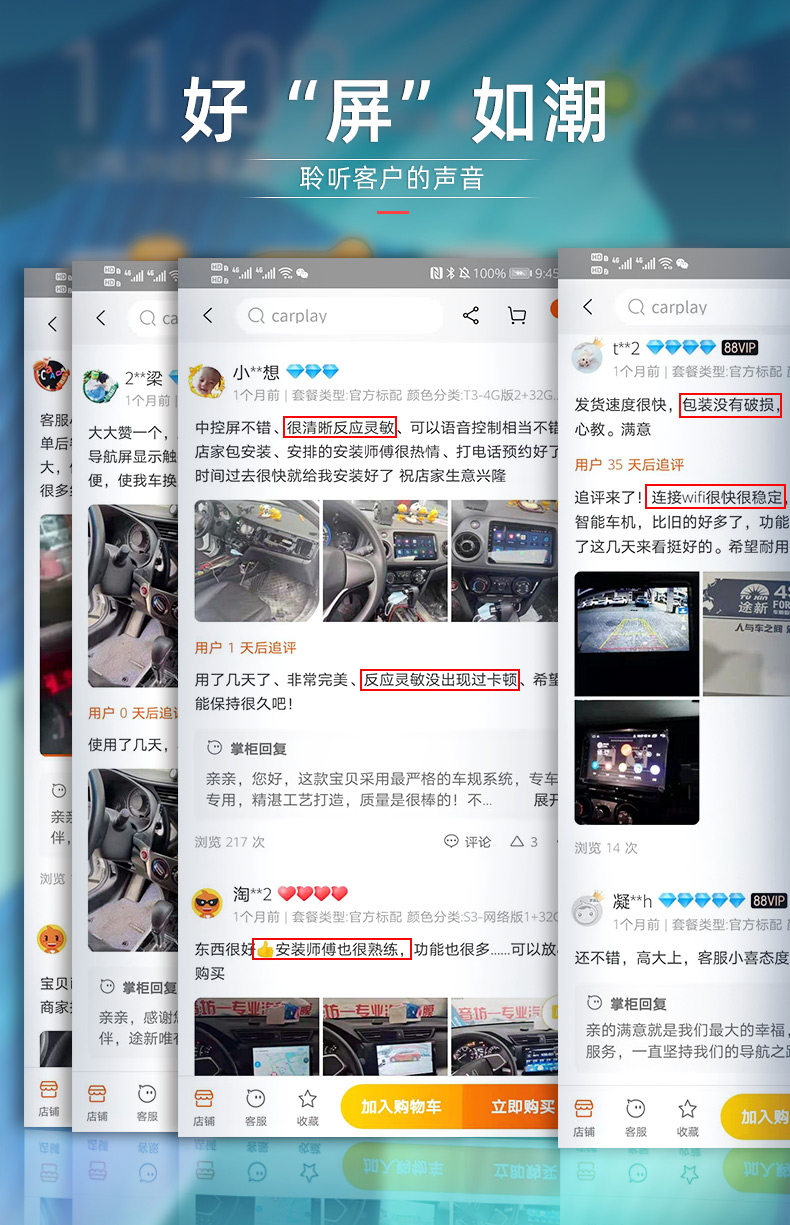Tap the 店铺 shop icon in the center bottom bar
The height and width of the screenshot is (1225, 790).
(204, 1106)
